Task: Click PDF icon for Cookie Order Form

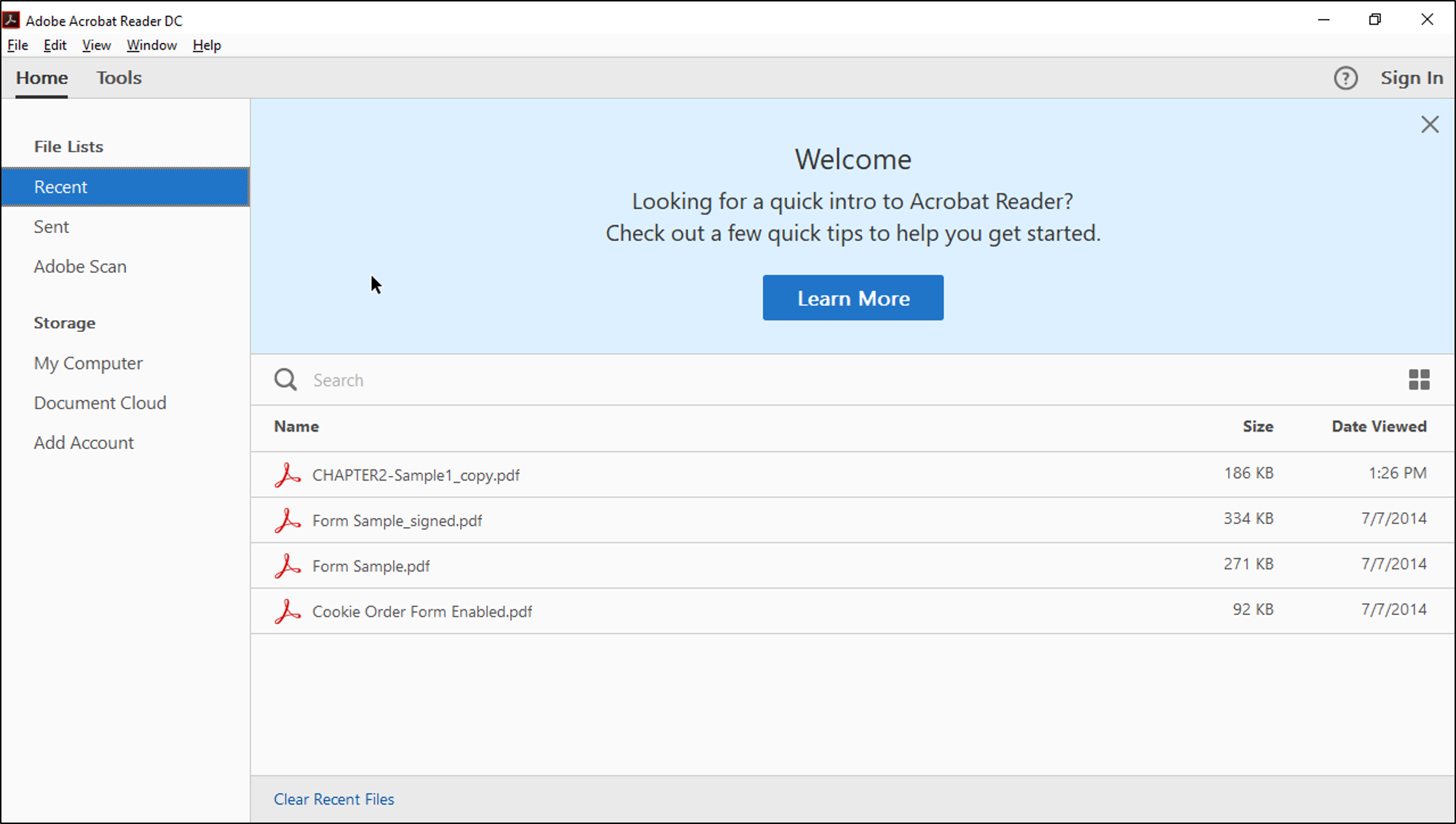Action: point(288,611)
